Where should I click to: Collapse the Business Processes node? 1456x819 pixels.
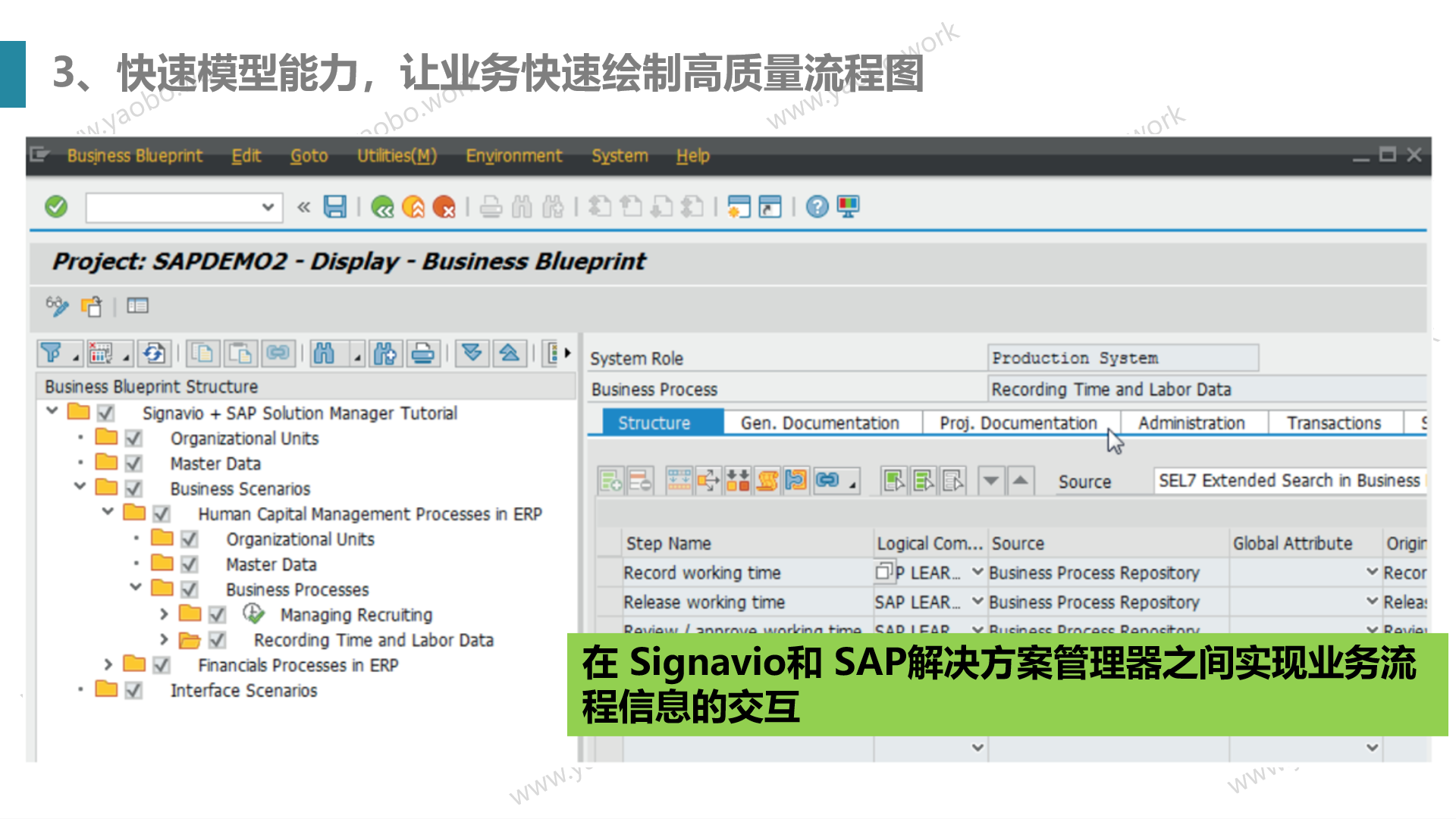tap(136, 587)
